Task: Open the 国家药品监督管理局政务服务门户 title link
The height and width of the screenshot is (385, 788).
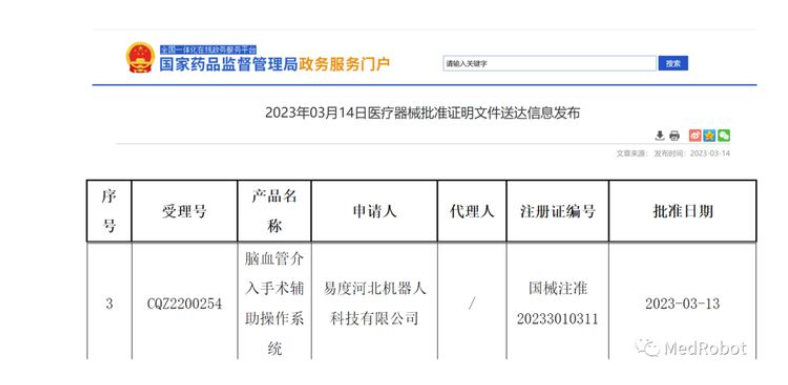Action: coord(274,64)
